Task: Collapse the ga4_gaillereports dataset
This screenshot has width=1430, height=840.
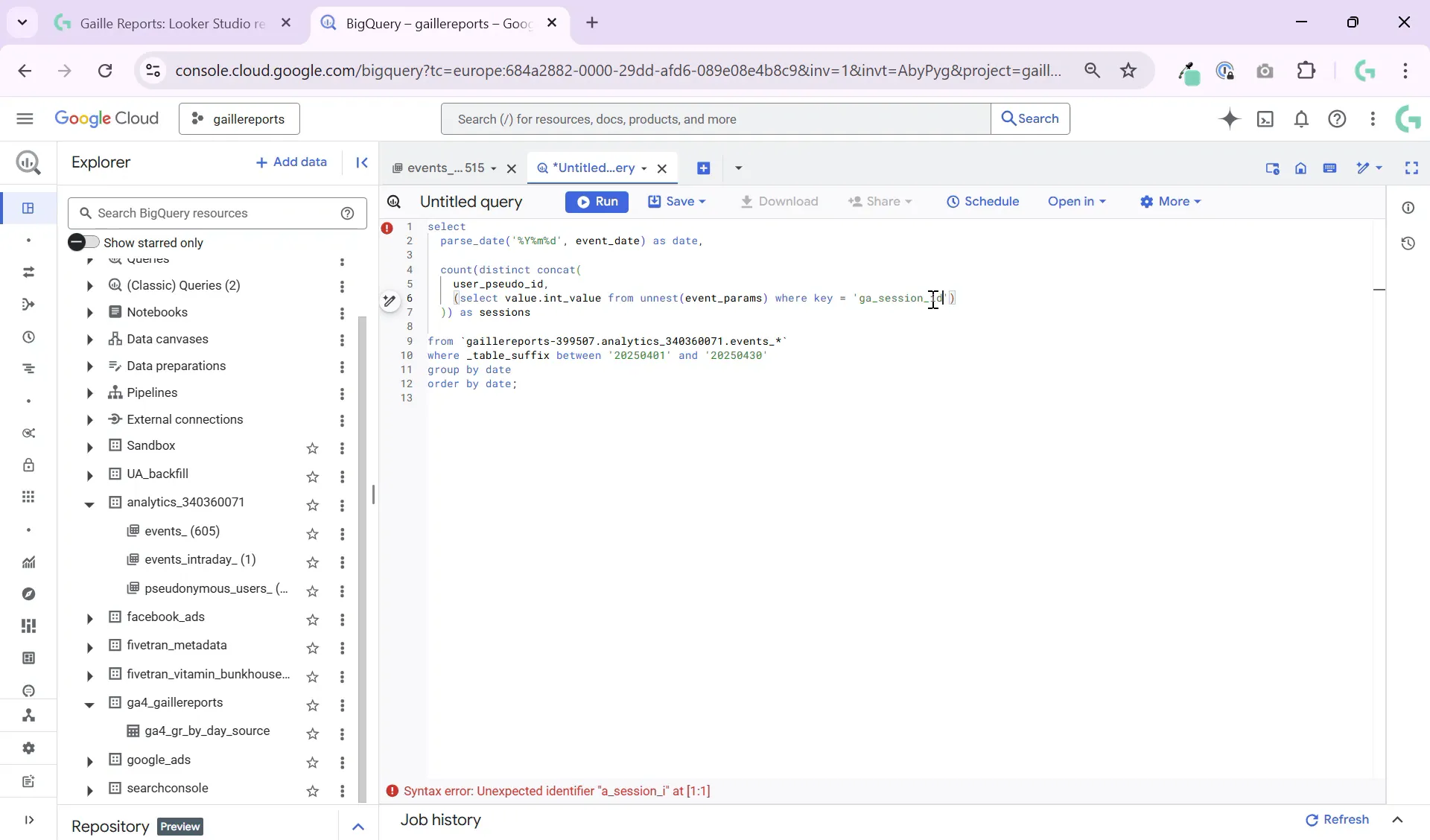Action: coord(89,704)
